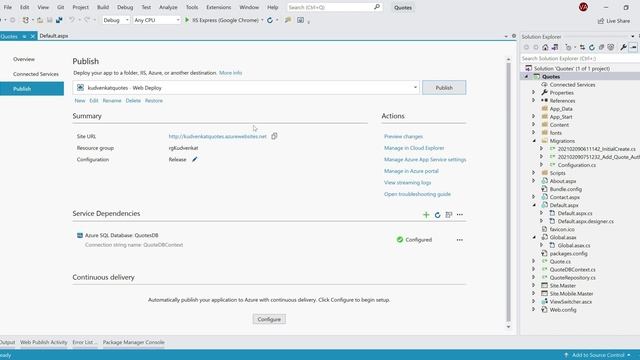Select Connected Services side tab
Screen dimensions: 640x360
coord(36,74)
